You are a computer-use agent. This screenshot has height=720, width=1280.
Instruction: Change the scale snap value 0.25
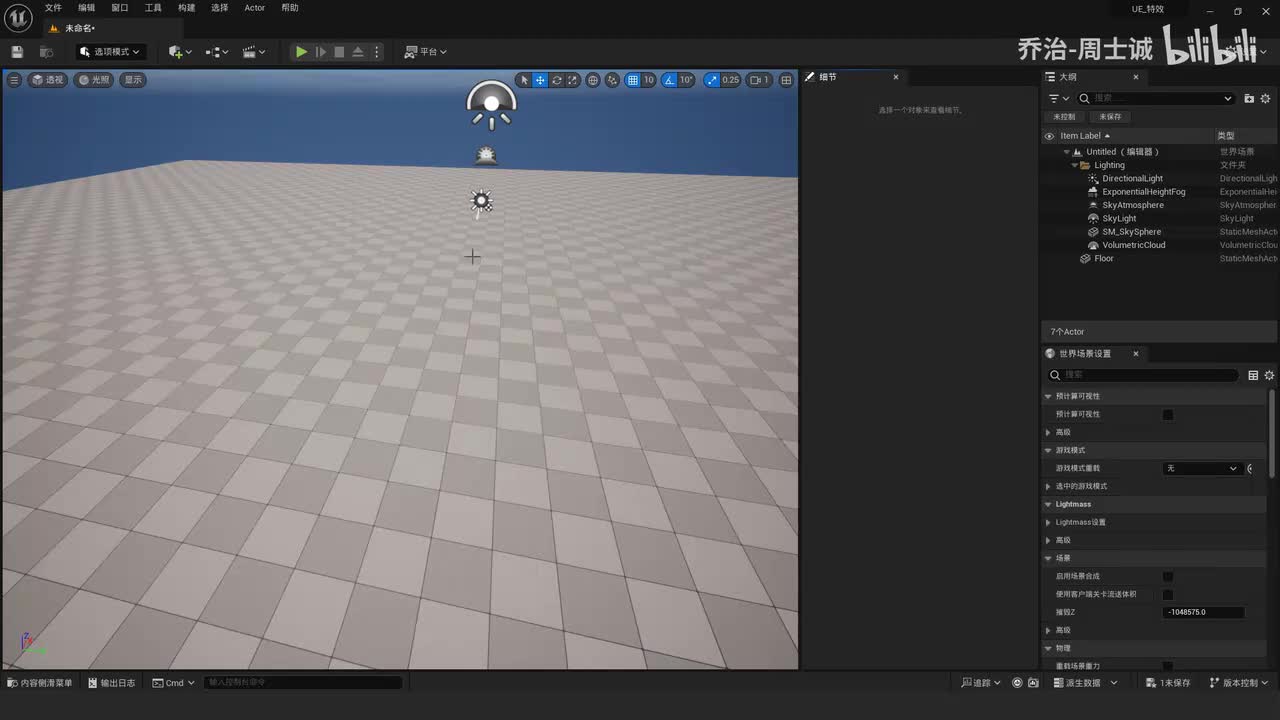[731, 80]
